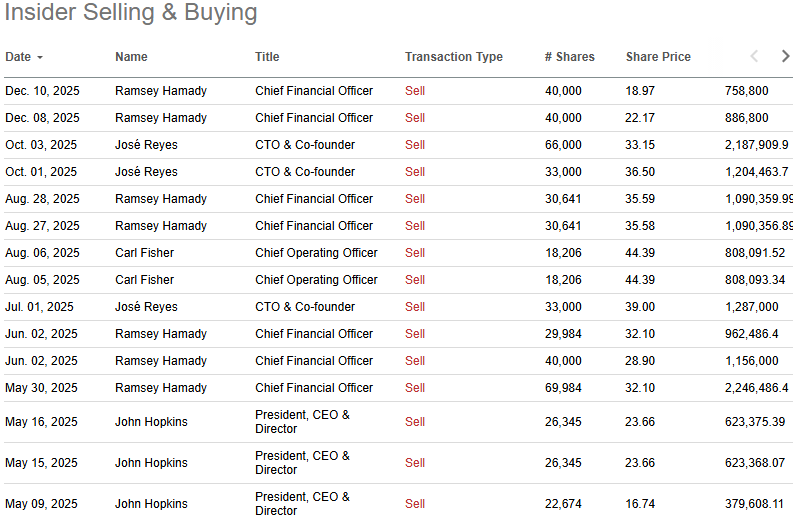793x525 pixels.
Task: Click share price 33.15
Action: tap(640, 145)
